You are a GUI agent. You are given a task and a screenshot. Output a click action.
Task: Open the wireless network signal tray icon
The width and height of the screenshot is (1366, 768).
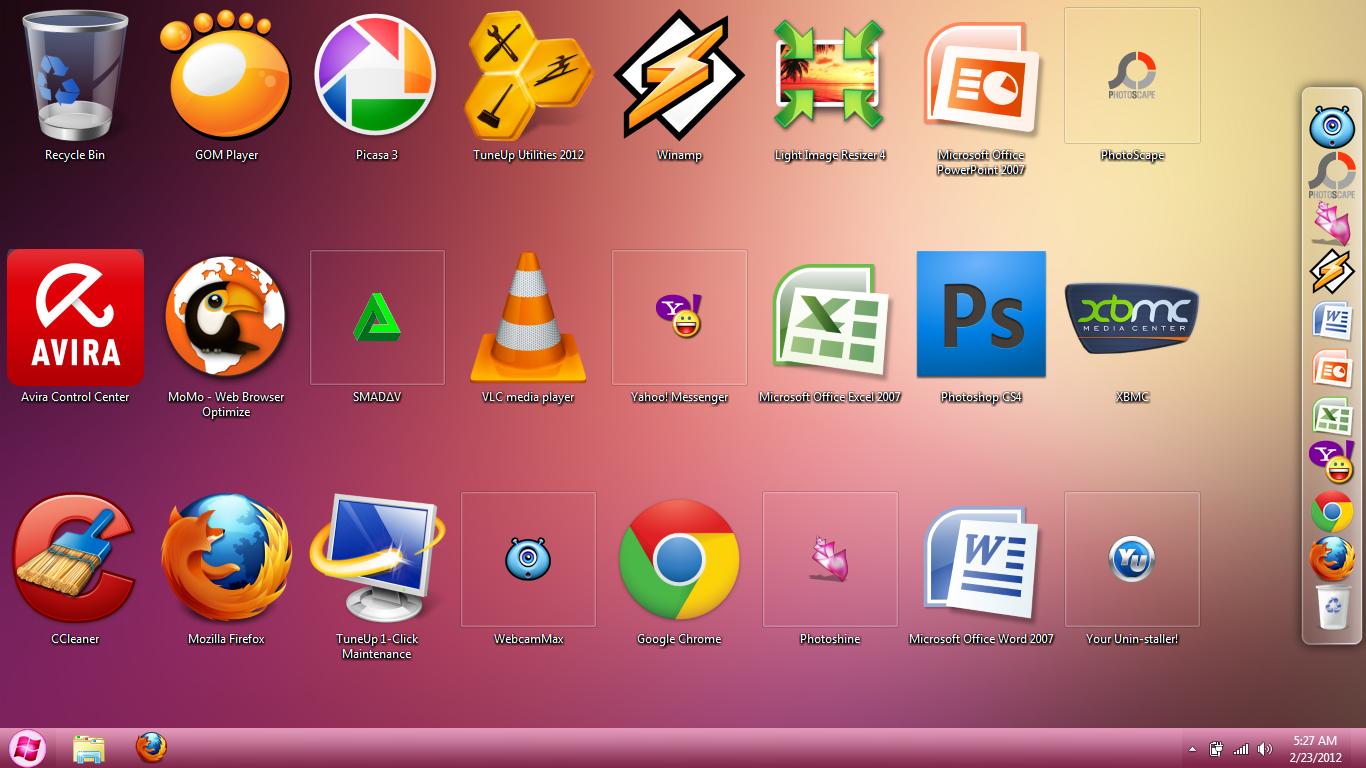tap(1241, 749)
